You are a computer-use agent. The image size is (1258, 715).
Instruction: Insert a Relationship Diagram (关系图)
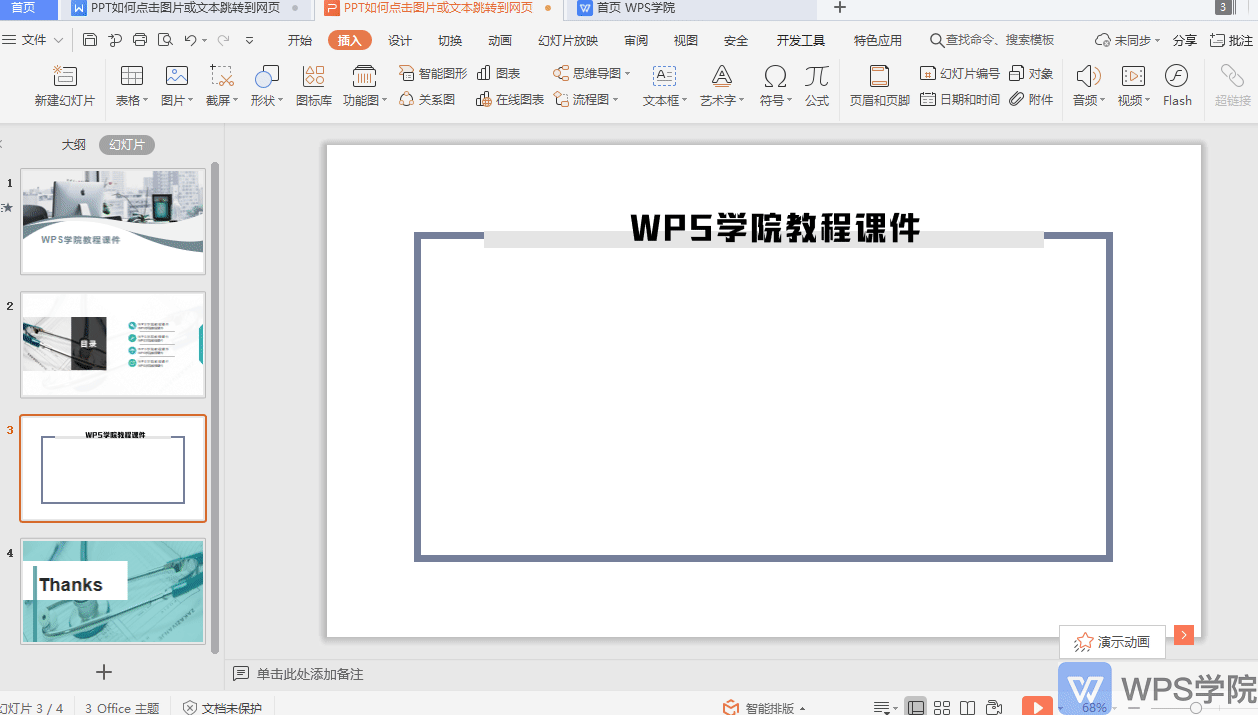(427, 99)
